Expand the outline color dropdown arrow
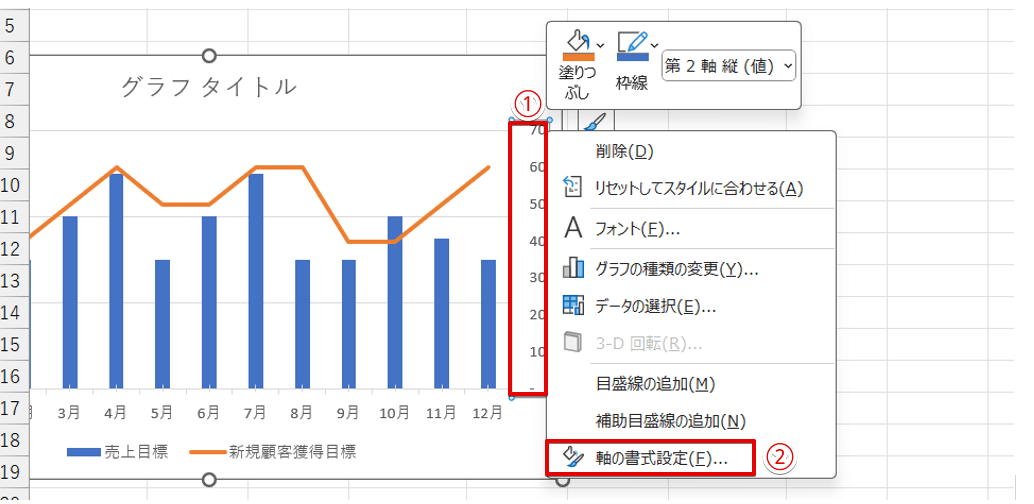The image size is (1034, 504). (x=654, y=45)
